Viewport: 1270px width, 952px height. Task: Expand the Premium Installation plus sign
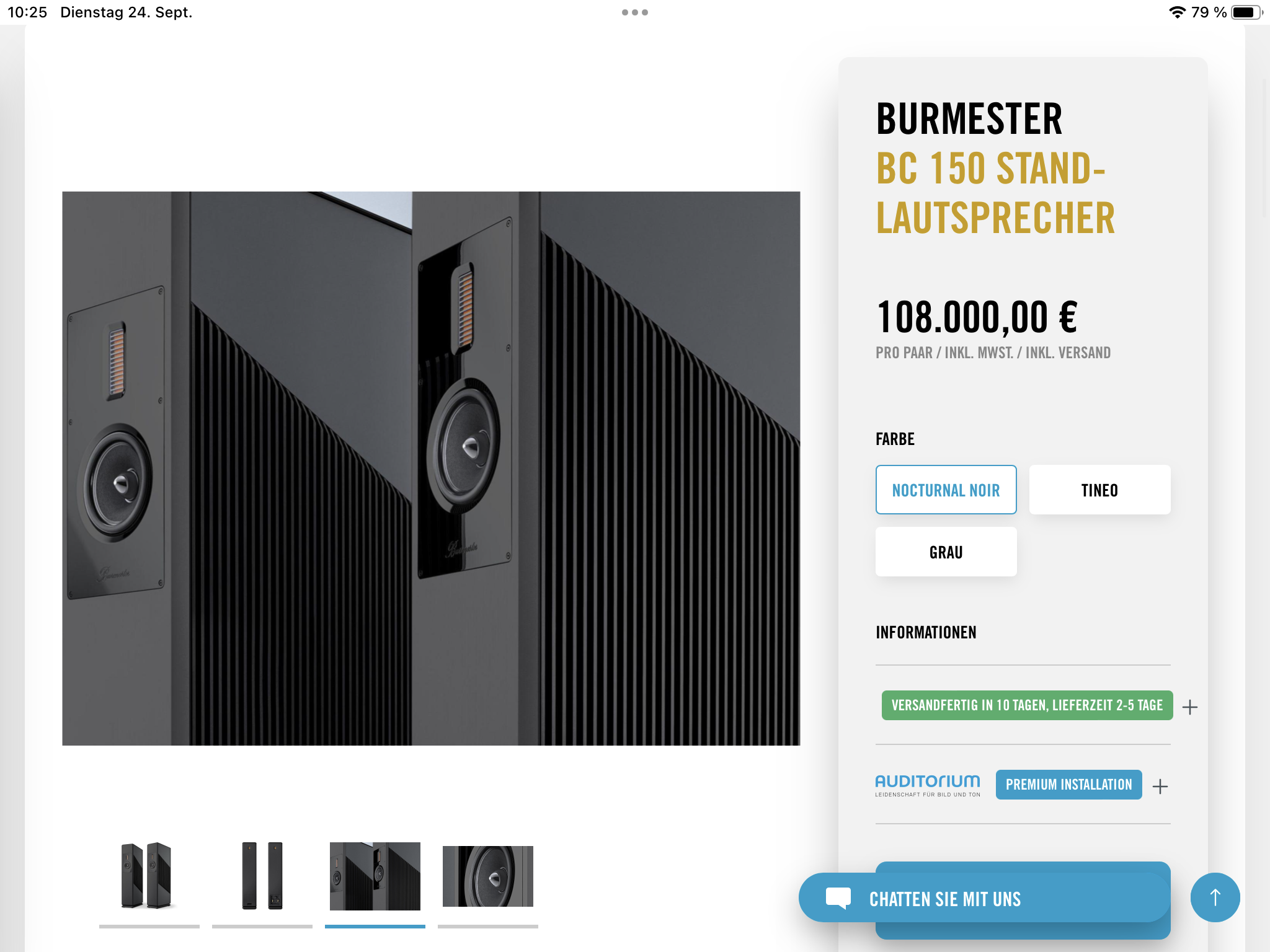pyautogui.click(x=1160, y=786)
